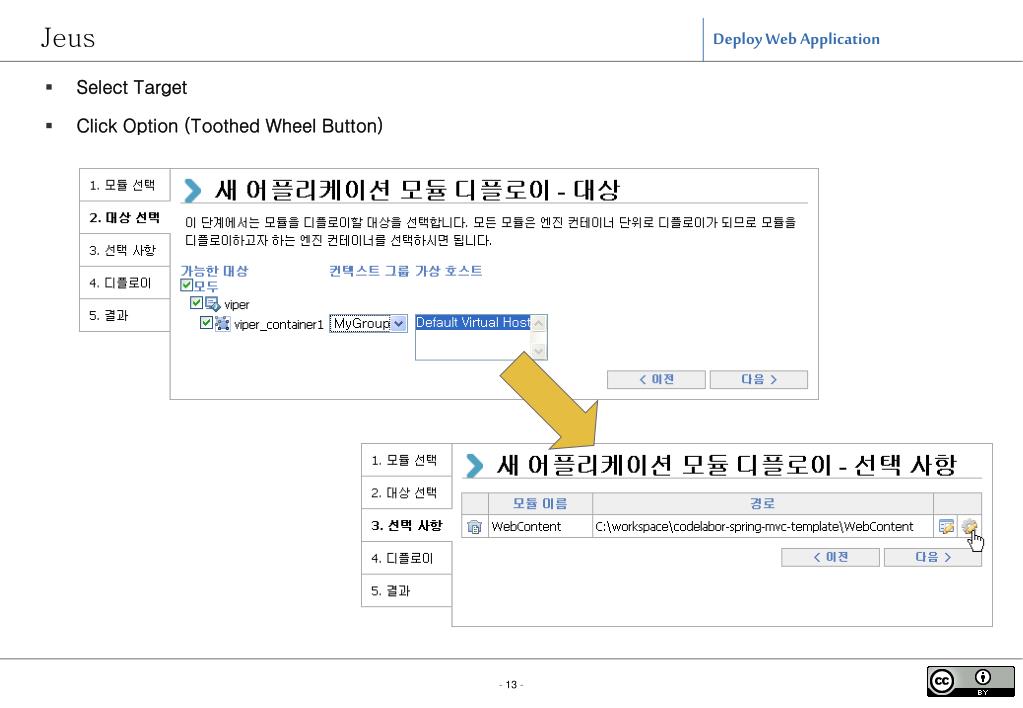
Task: Open step 2. 대상 선택 in the options wizard
Action: point(406,493)
